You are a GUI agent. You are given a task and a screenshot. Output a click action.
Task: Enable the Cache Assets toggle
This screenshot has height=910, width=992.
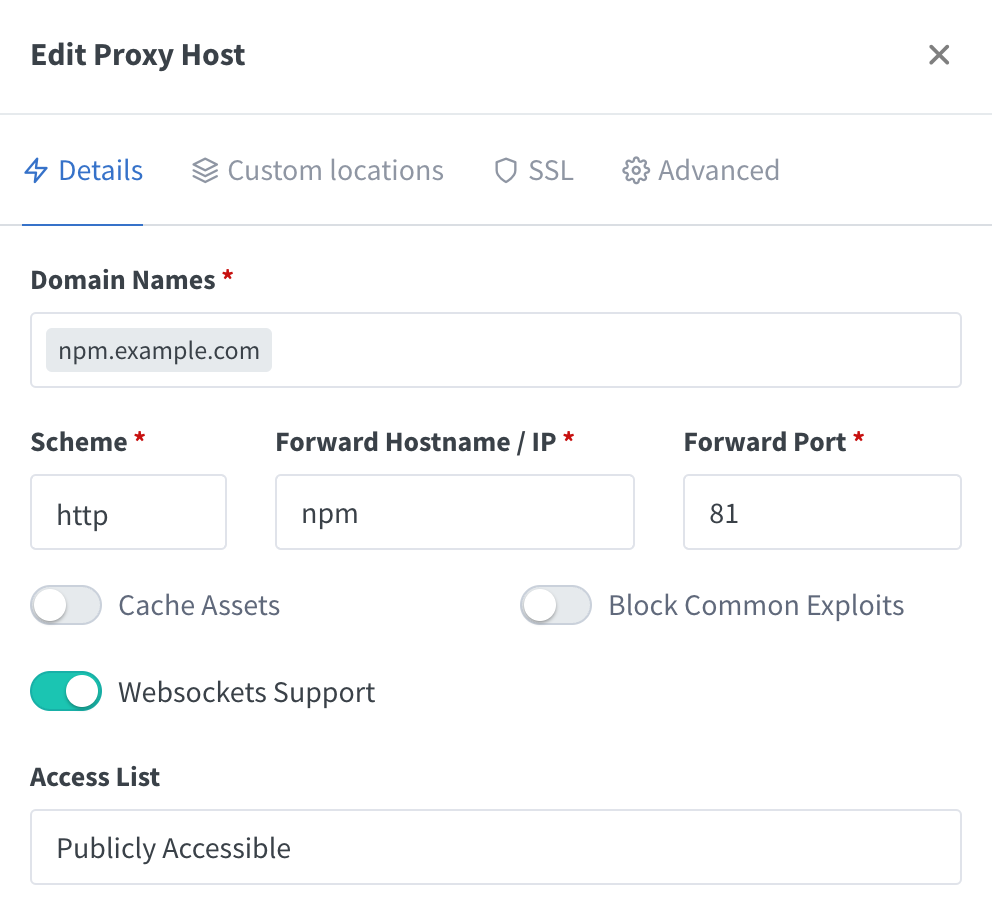point(66,605)
